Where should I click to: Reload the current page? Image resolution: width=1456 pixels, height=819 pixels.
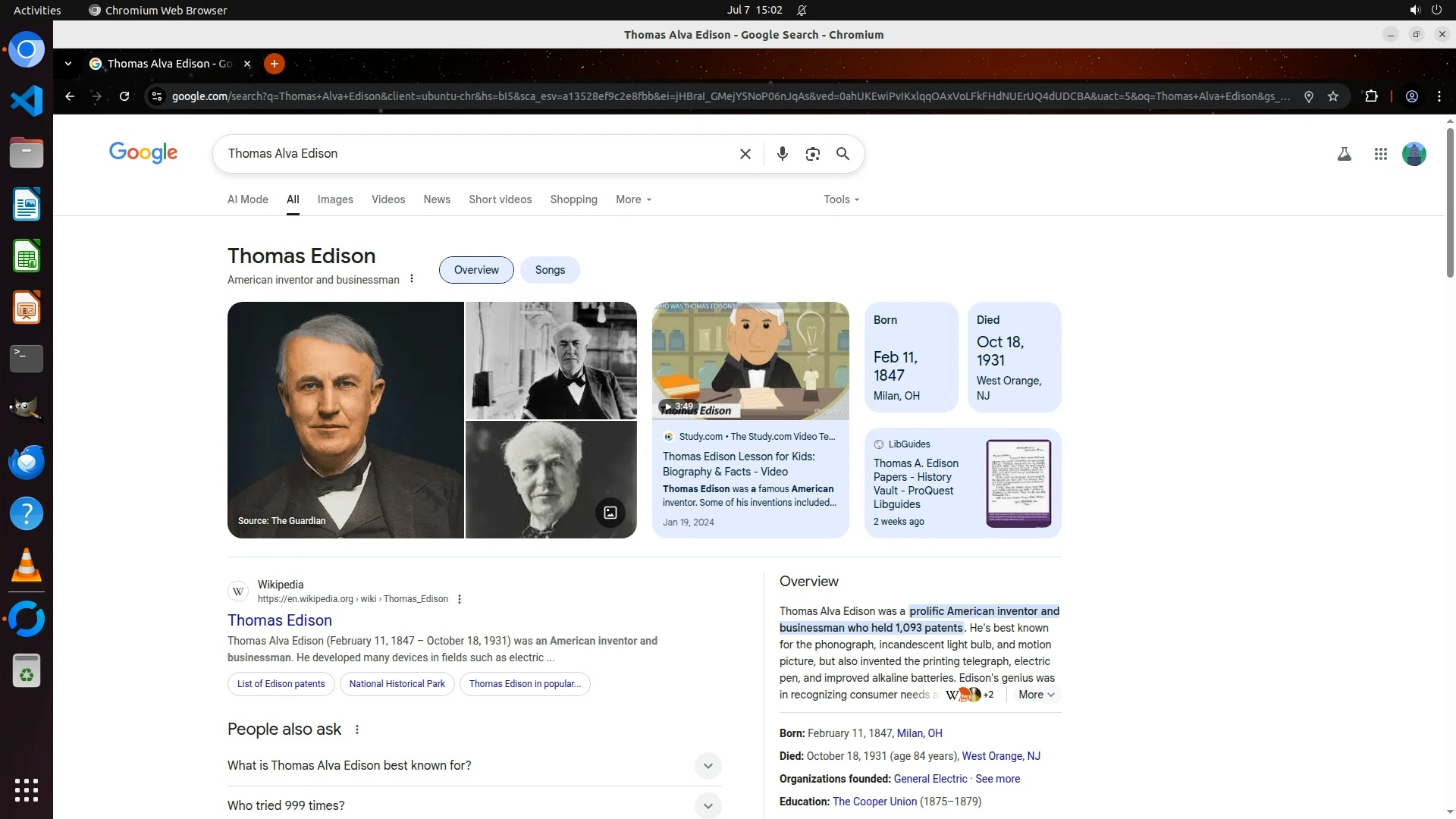(124, 96)
